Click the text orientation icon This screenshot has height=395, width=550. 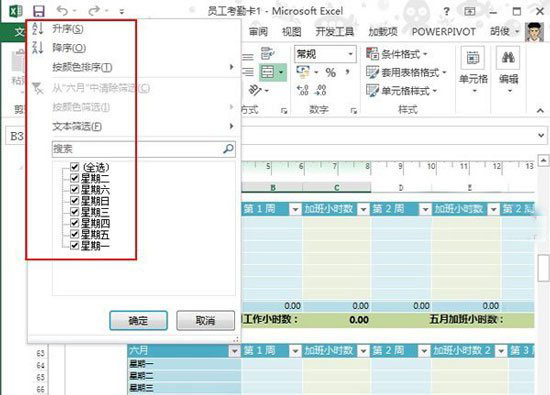point(256,90)
